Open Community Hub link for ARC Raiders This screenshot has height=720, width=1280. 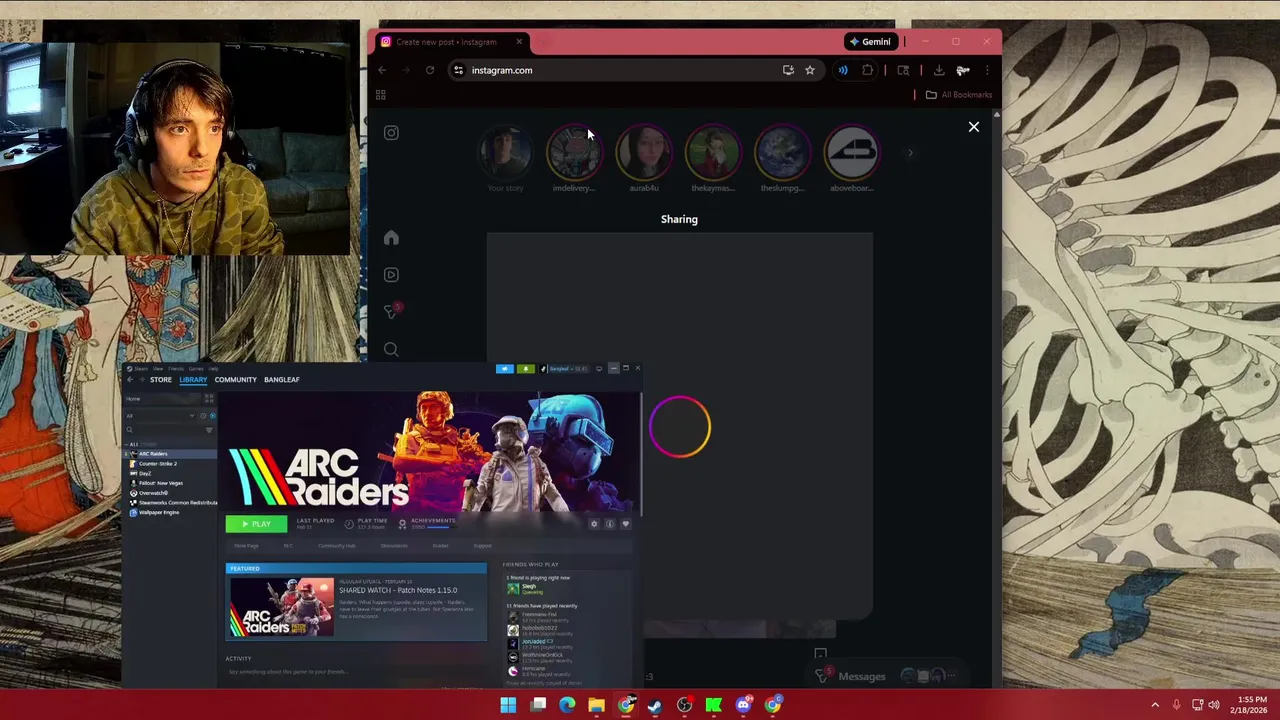coord(337,546)
